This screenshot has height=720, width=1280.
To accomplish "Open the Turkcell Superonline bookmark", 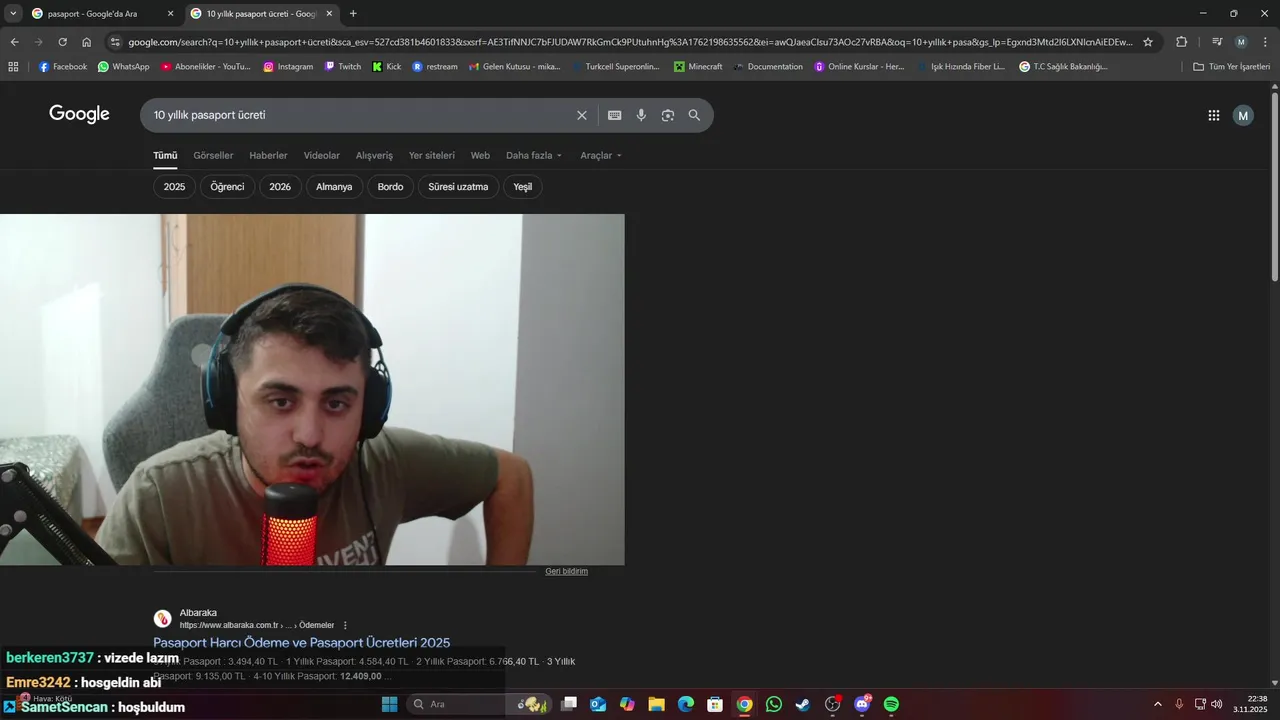I will click(615, 67).
